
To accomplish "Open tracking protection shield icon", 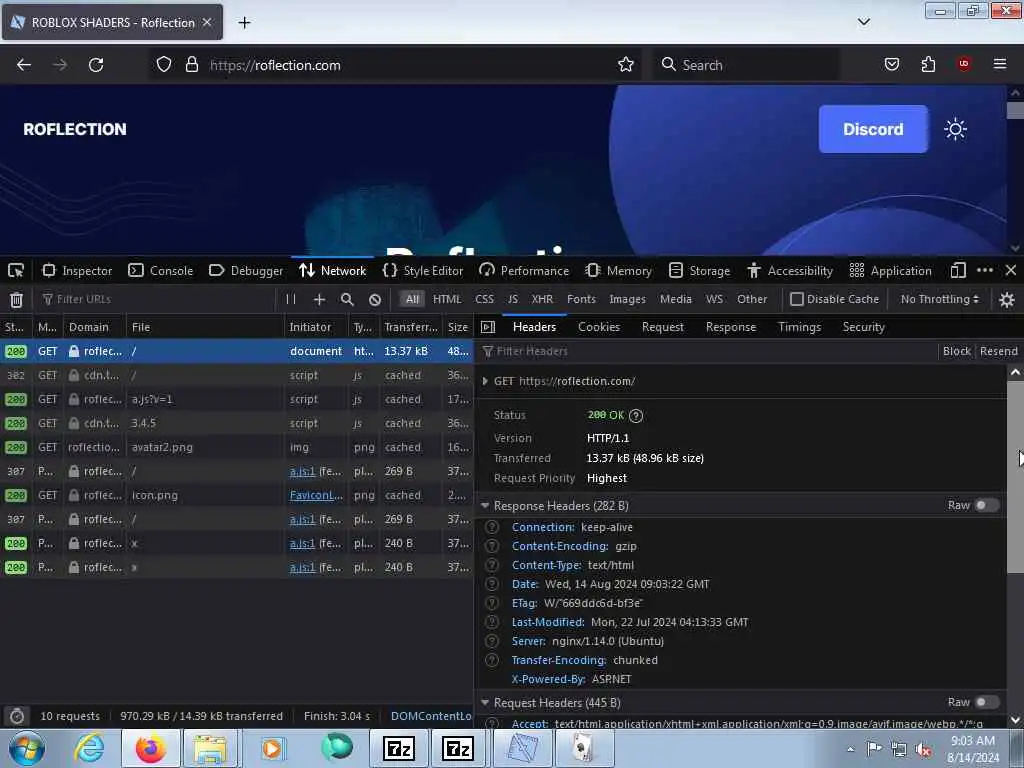I will [164, 65].
